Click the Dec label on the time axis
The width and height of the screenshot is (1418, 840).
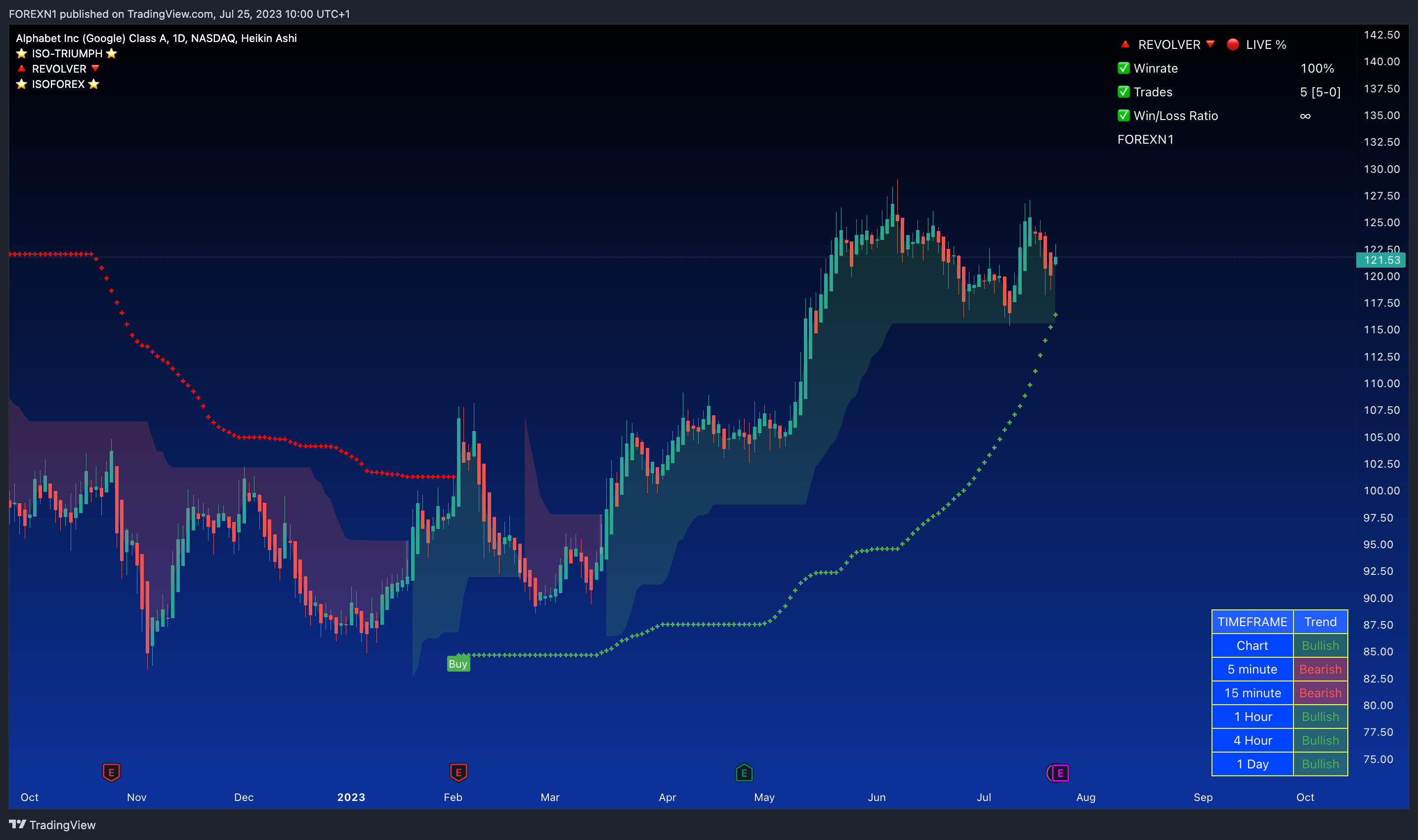click(x=244, y=797)
